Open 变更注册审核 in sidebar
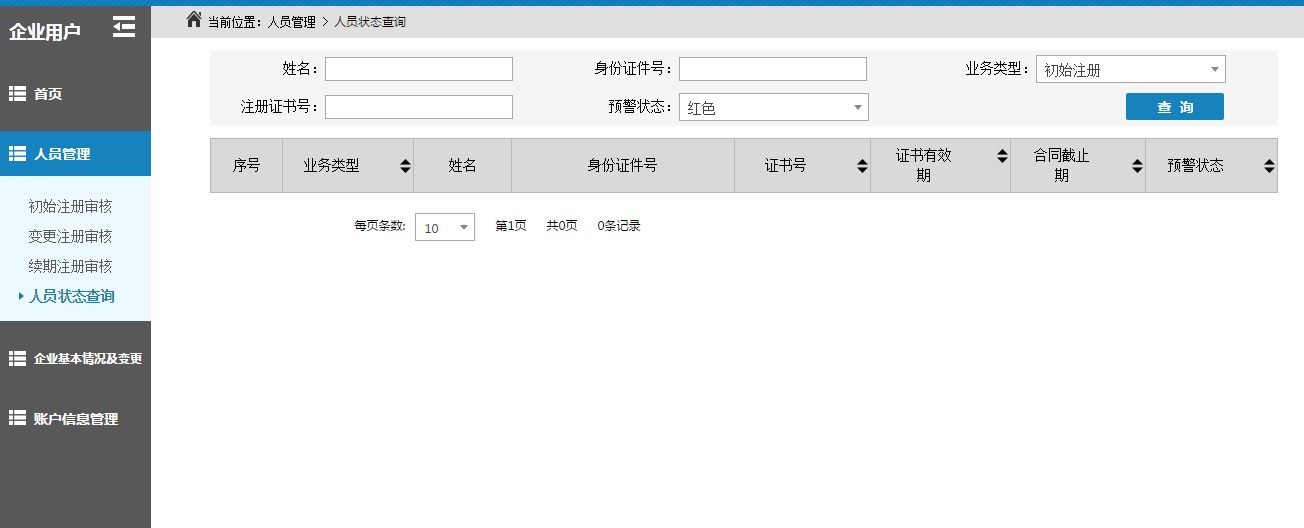This screenshot has width=1304, height=528. tap(70, 237)
